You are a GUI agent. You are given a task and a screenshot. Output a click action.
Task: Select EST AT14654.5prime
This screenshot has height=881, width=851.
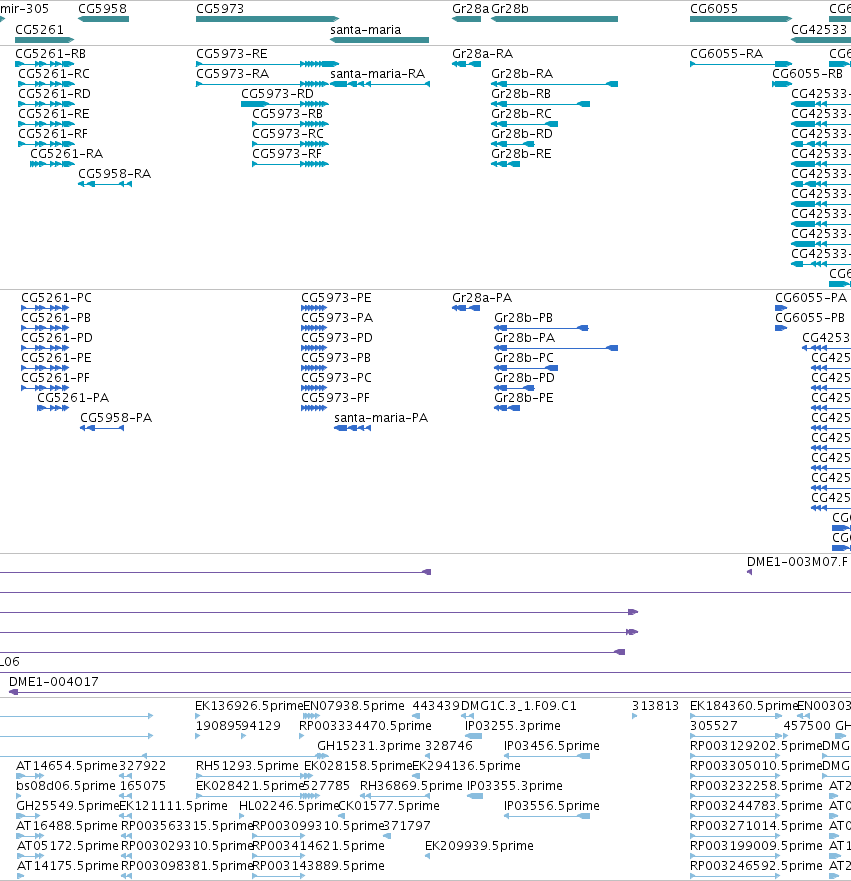[30, 776]
